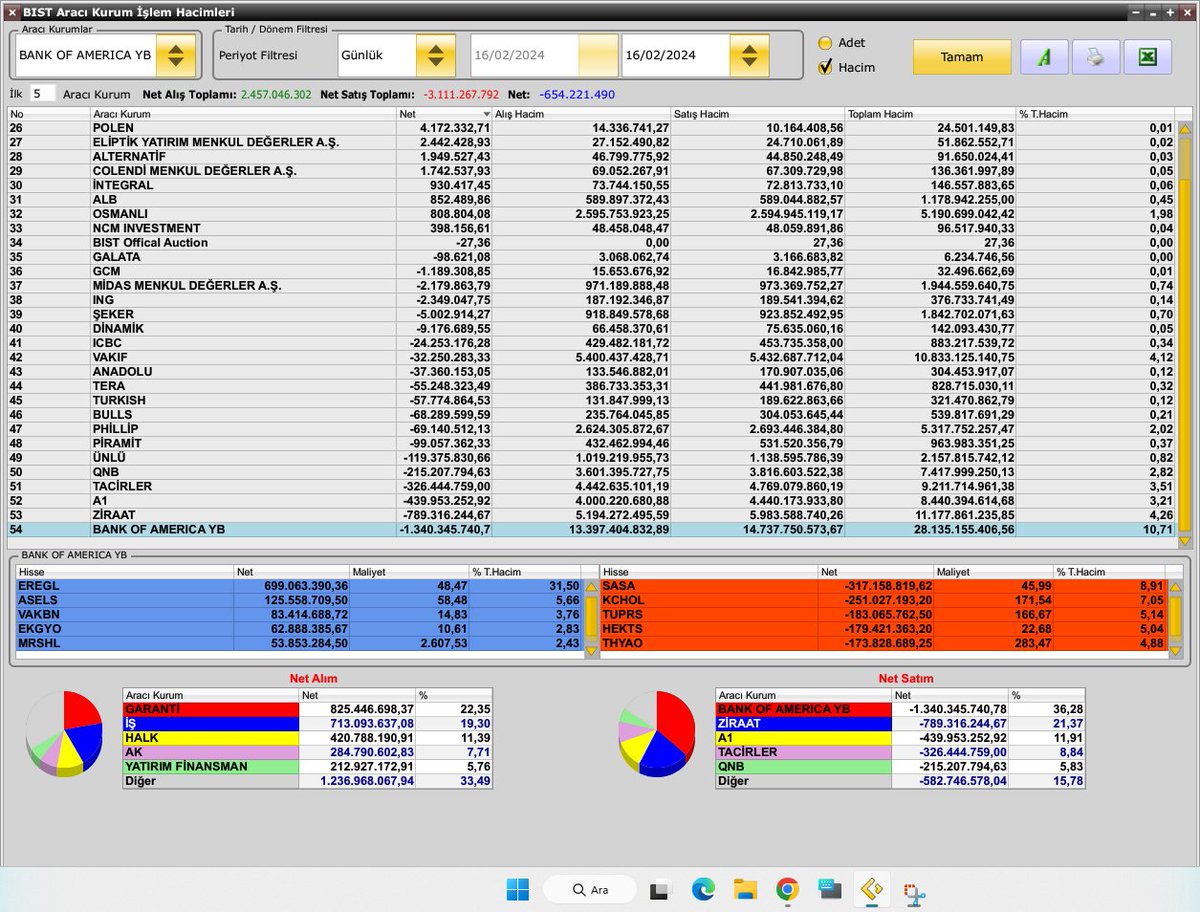
Task: Select the ICBC row in main table
Action: 592,343
